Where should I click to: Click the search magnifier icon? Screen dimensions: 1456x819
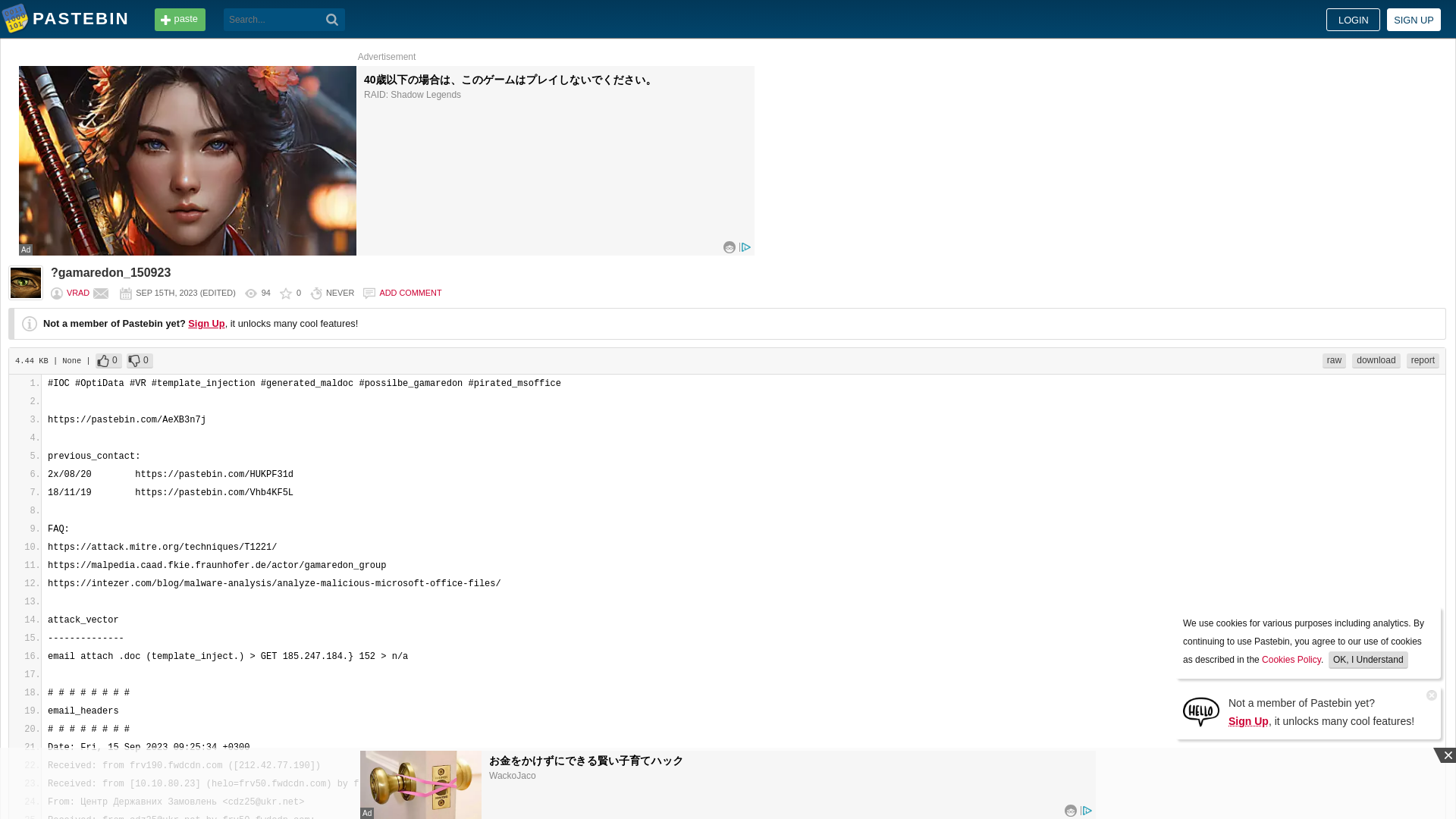click(332, 20)
